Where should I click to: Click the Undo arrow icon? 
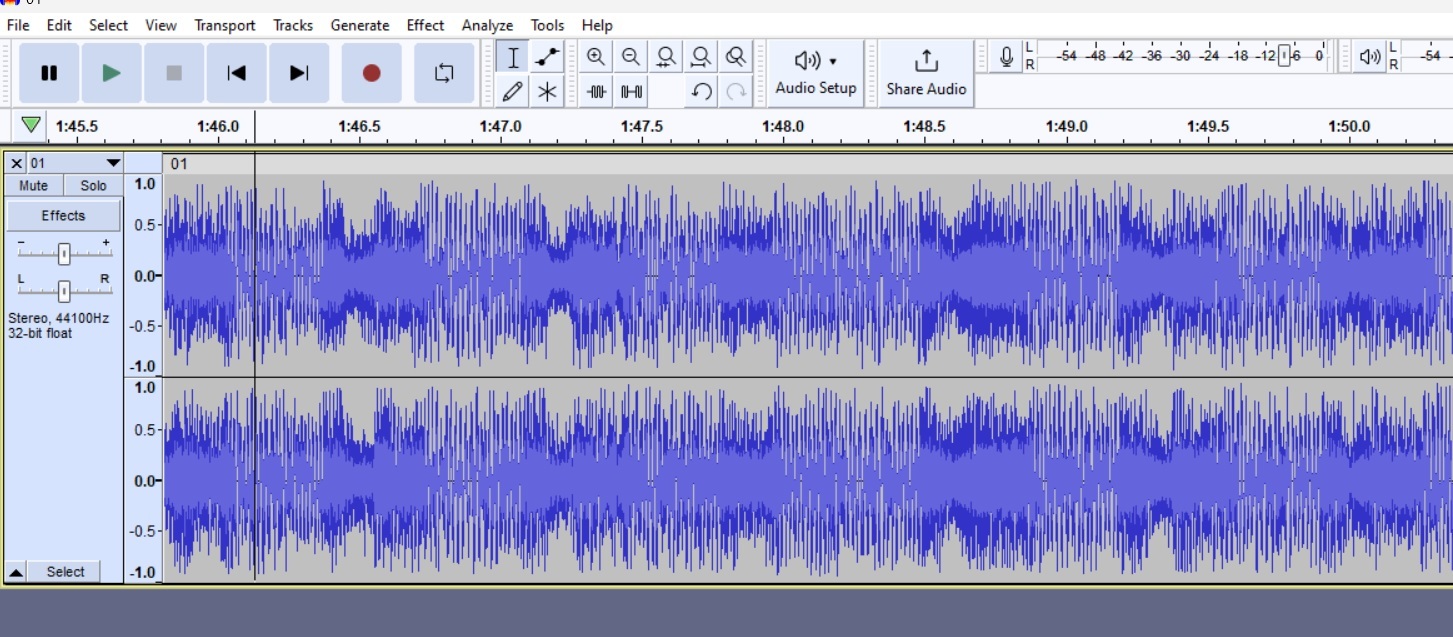[701, 92]
